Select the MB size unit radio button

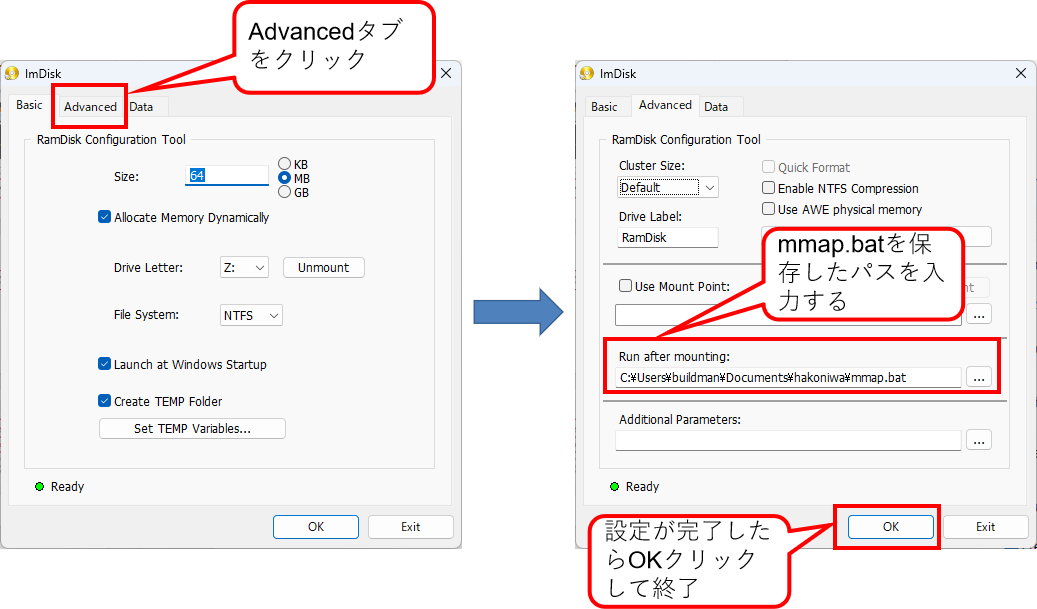click(284, 178)
